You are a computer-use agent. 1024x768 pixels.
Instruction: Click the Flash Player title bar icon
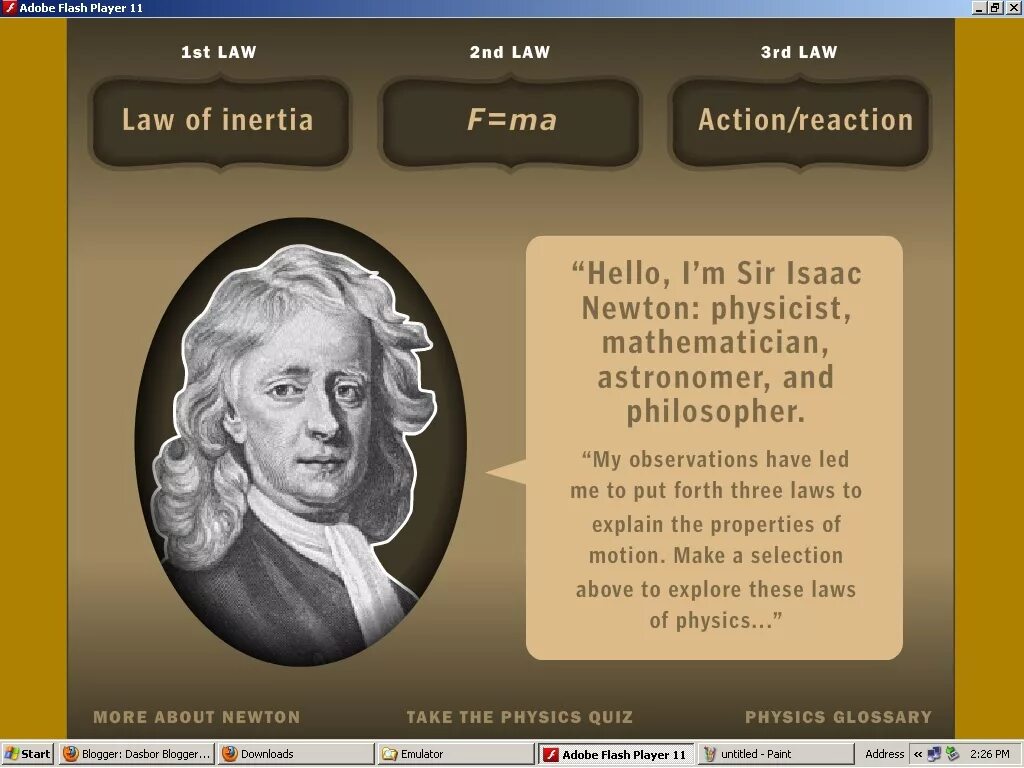click(x=9, y=8)
